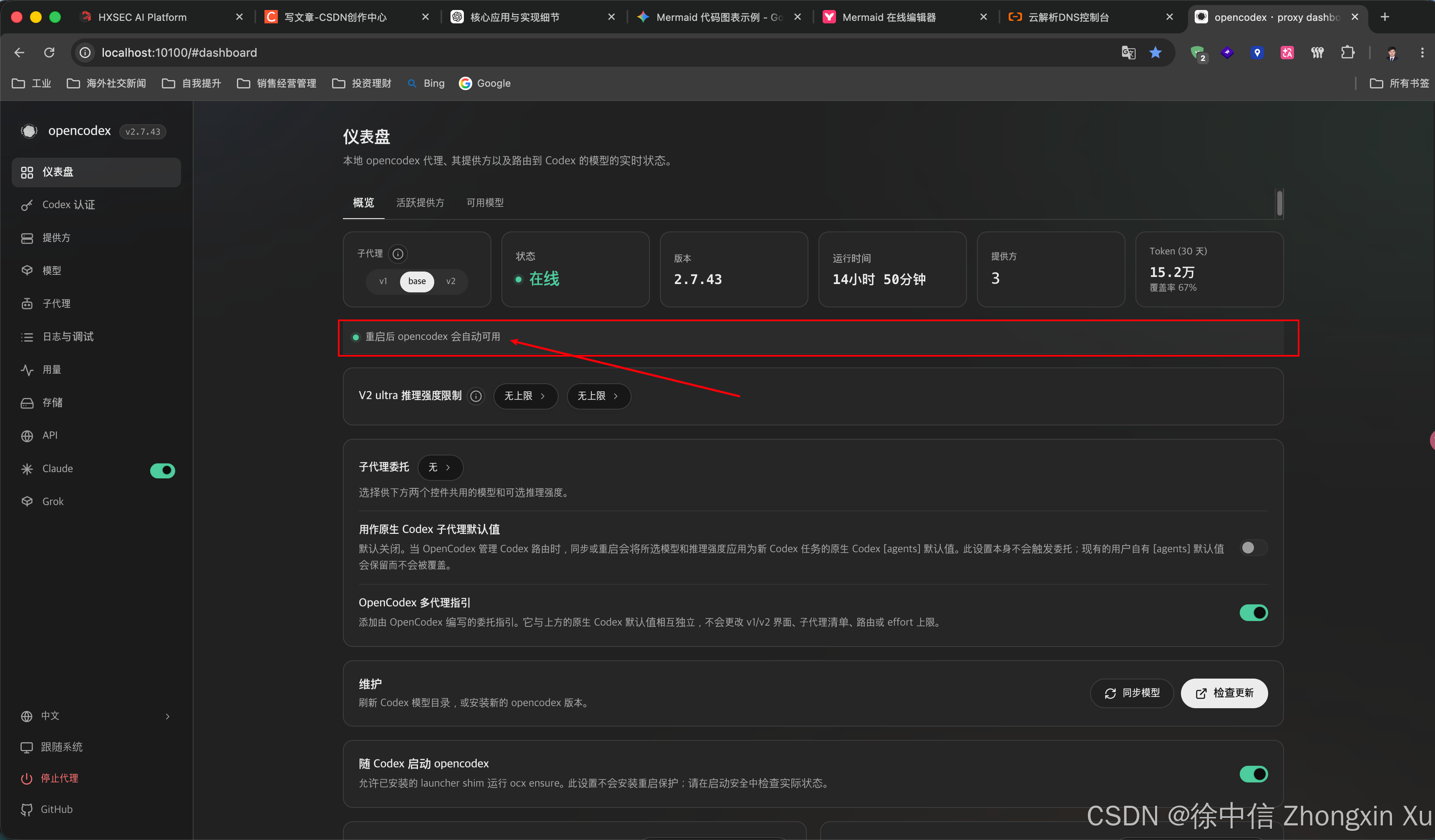Click the site information icon
This screenshot has width=1435, height=840.
click(x=85, y=53)
